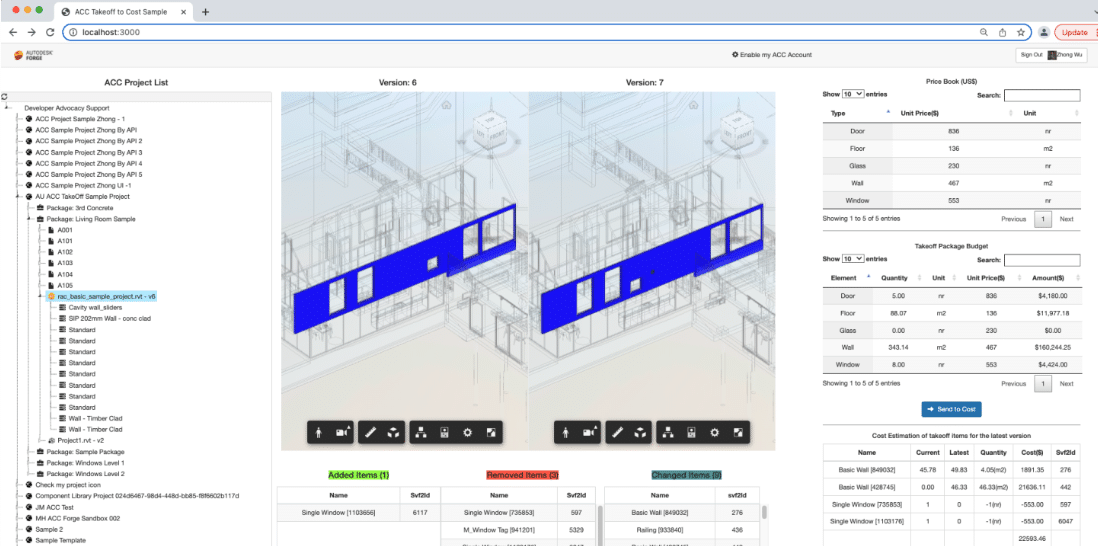
Task: Click Enable my ACC Account link
Action: (772, 55)
